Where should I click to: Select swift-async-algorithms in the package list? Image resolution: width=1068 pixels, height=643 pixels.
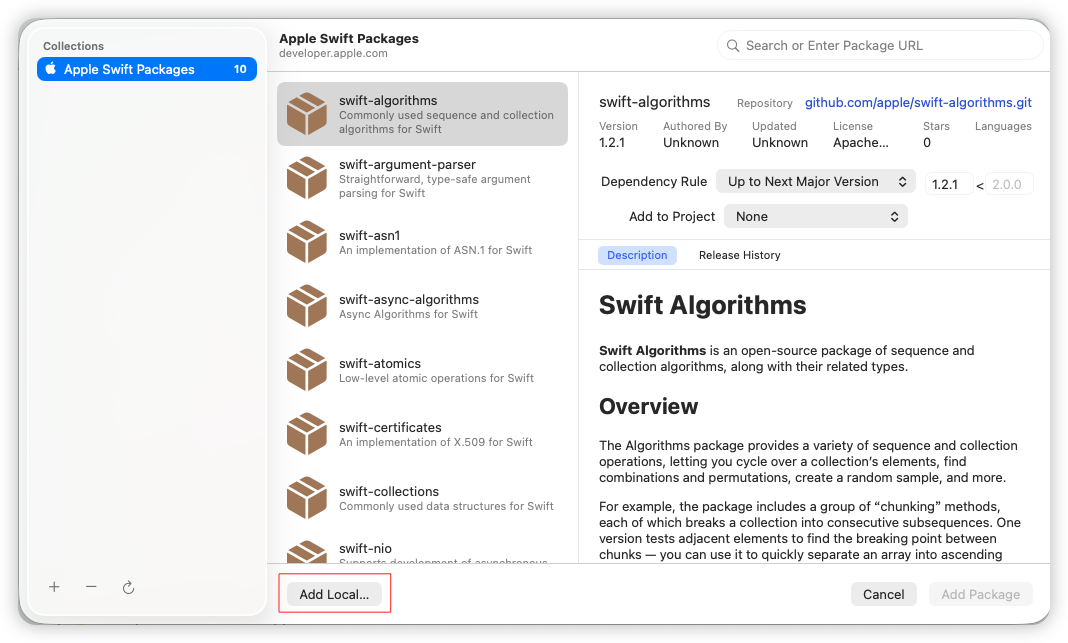pos(422,306)
